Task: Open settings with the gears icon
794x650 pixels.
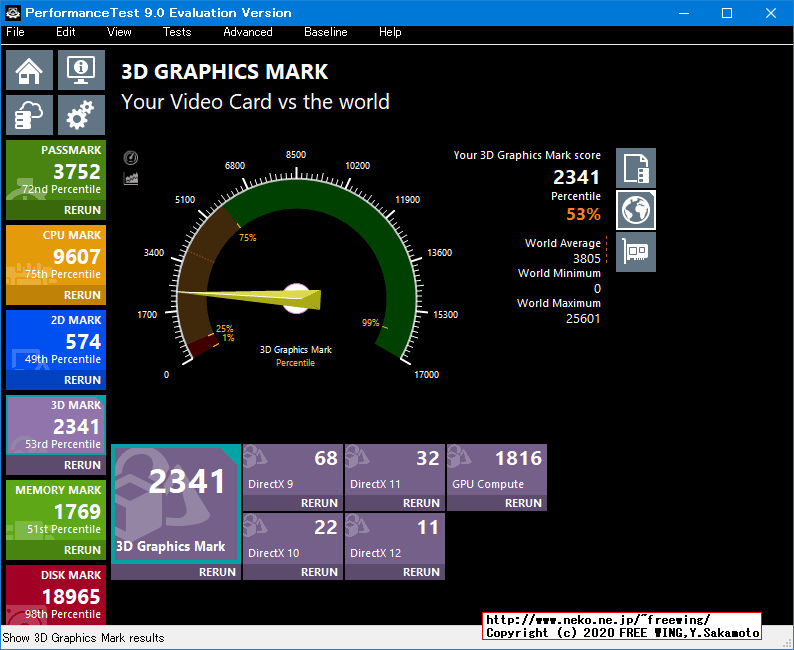Action: [81, 116]
